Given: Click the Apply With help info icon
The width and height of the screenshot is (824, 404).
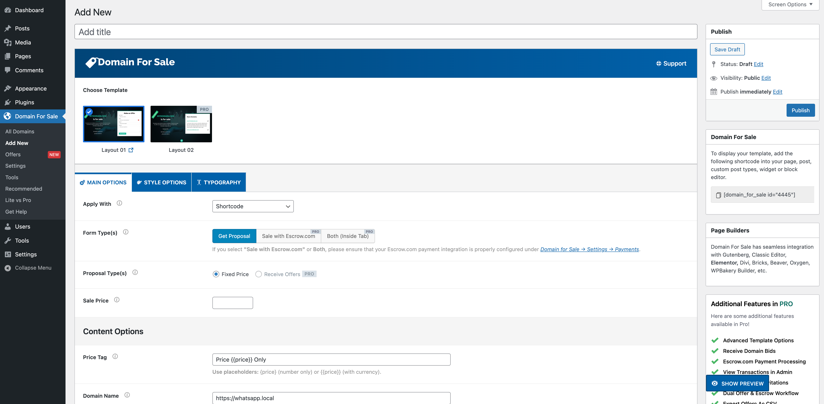Looking at the screenshot, I should [x=119, y=203].
